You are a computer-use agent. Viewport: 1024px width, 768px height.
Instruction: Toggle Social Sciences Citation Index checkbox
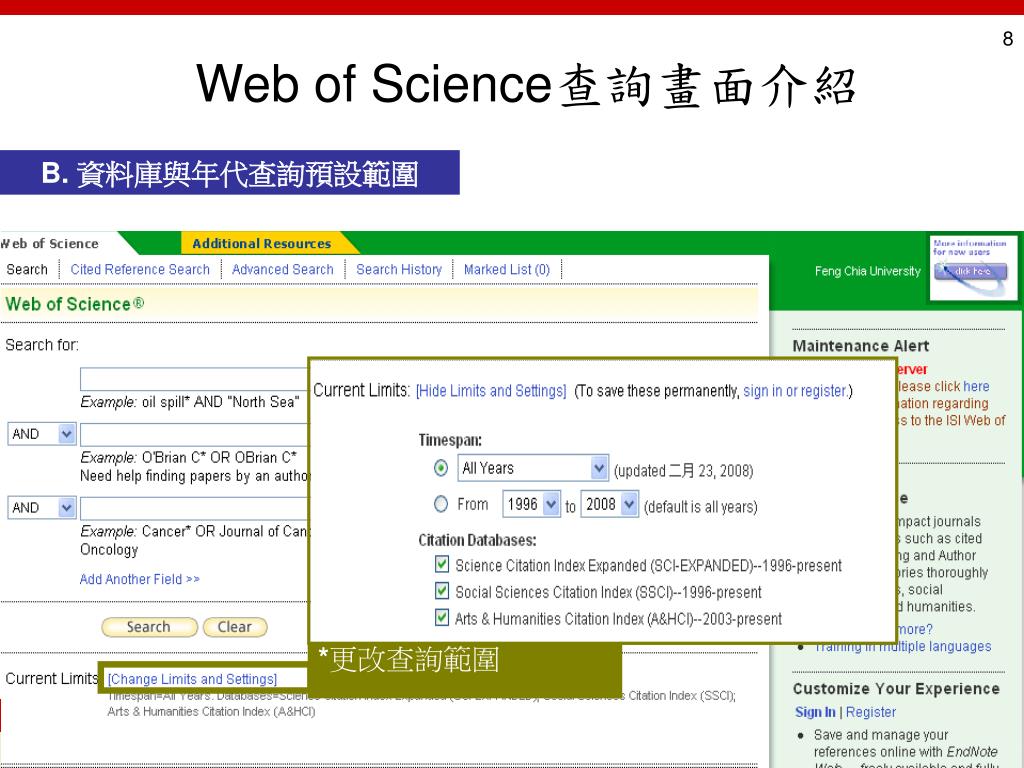(442, 590)
